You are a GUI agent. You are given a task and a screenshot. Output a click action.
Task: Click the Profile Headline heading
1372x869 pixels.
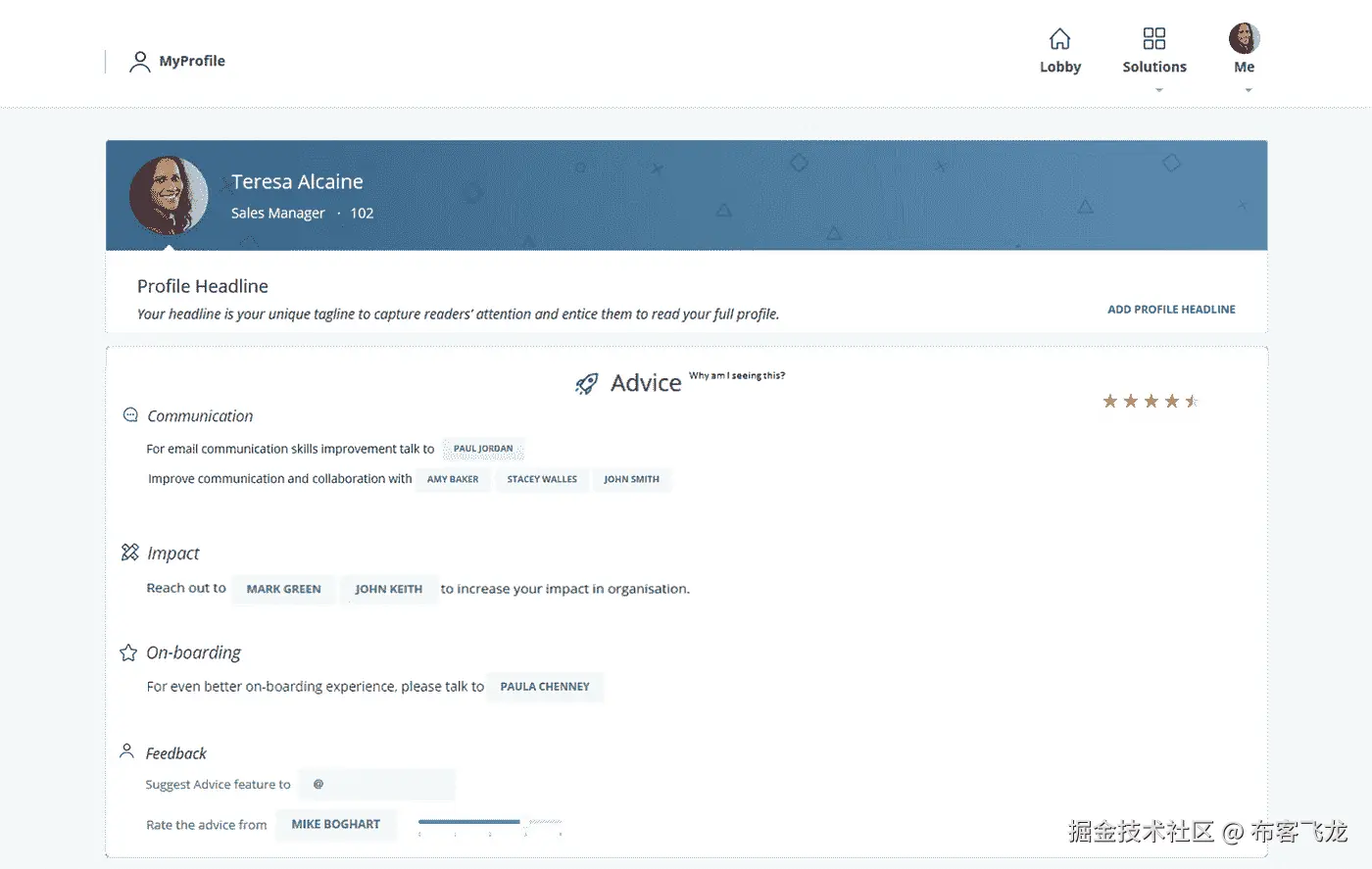pyautogui.click(x=203, y=286)
